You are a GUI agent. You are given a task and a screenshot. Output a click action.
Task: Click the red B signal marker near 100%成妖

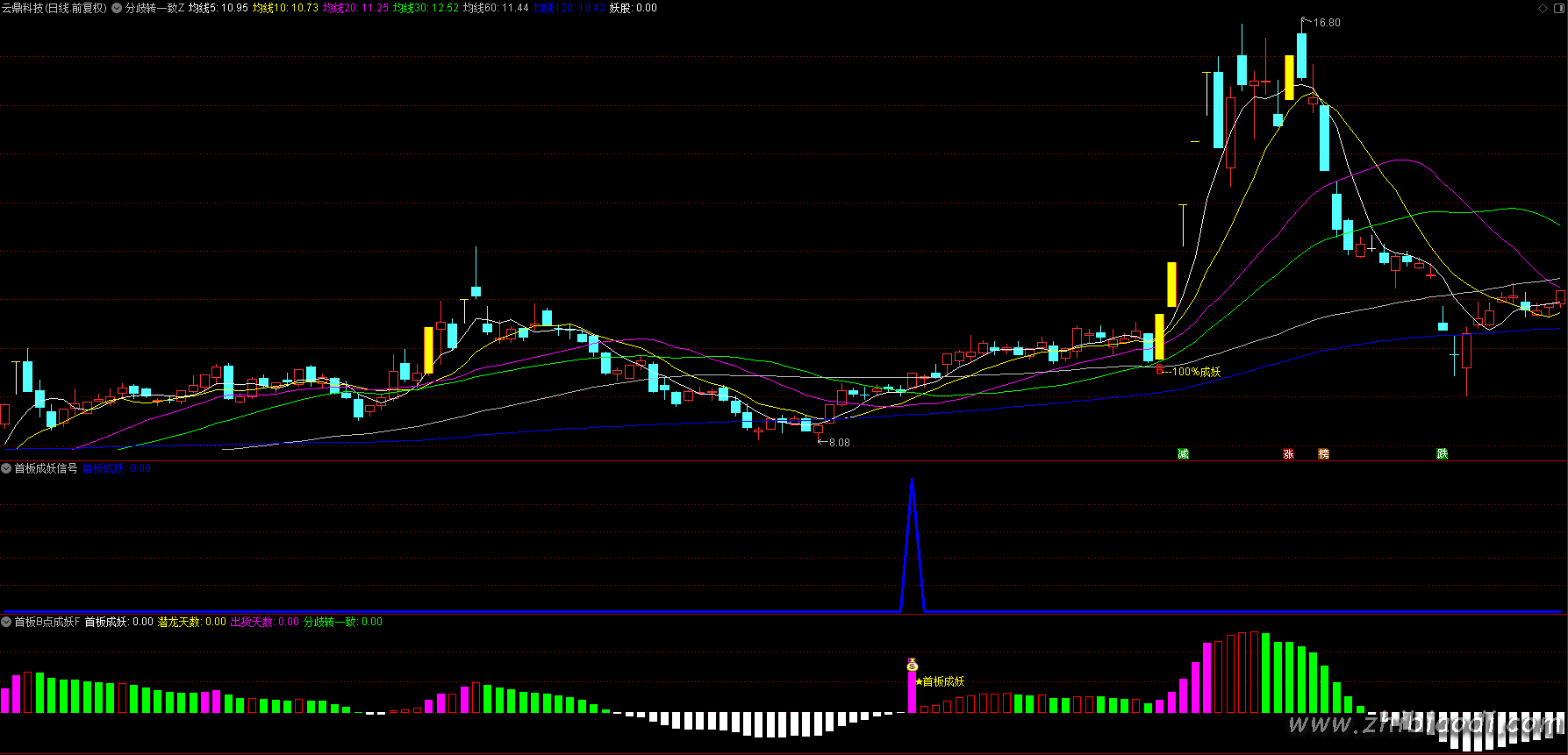1159,371
